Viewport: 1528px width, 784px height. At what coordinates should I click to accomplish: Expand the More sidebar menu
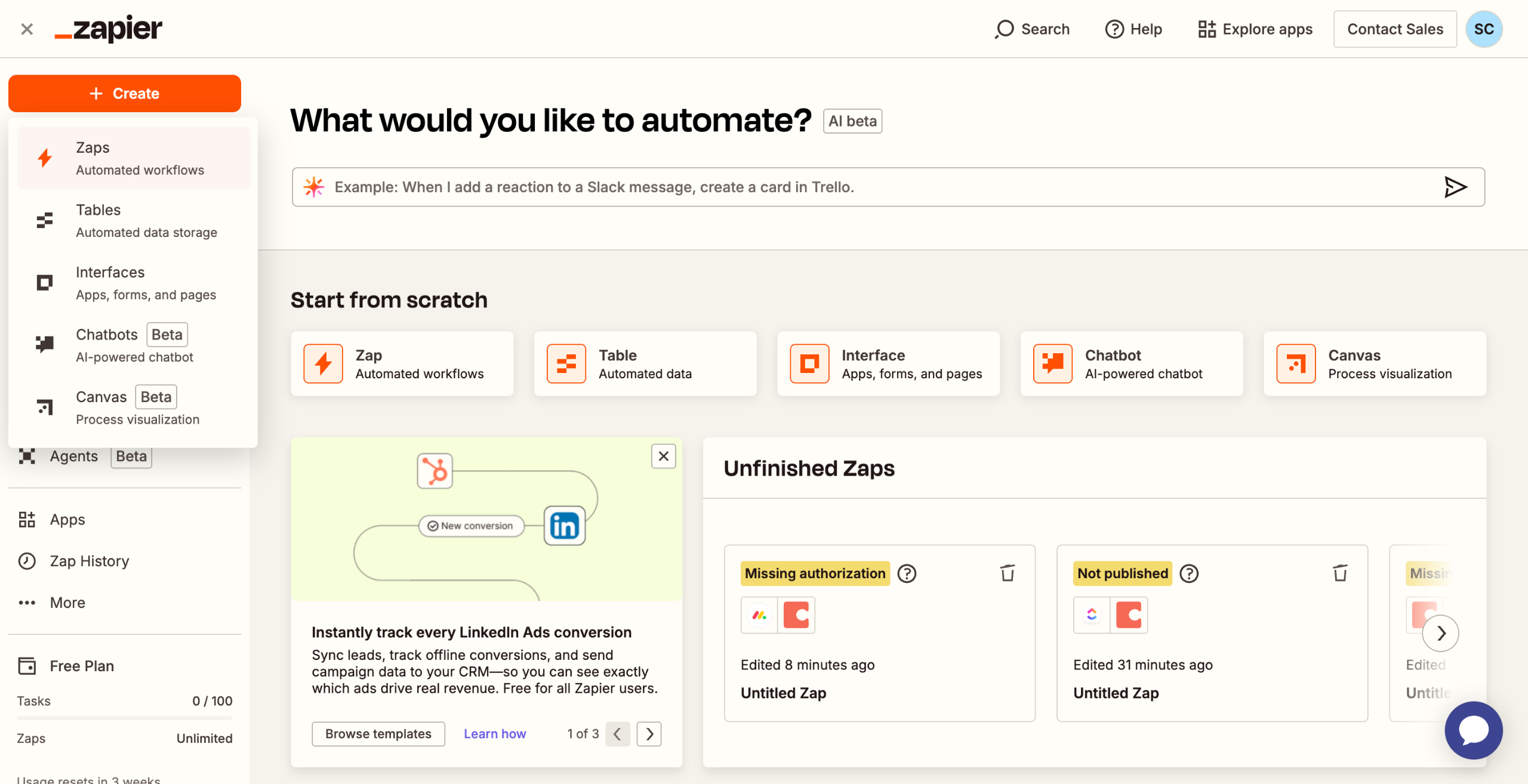pos(67,603)
